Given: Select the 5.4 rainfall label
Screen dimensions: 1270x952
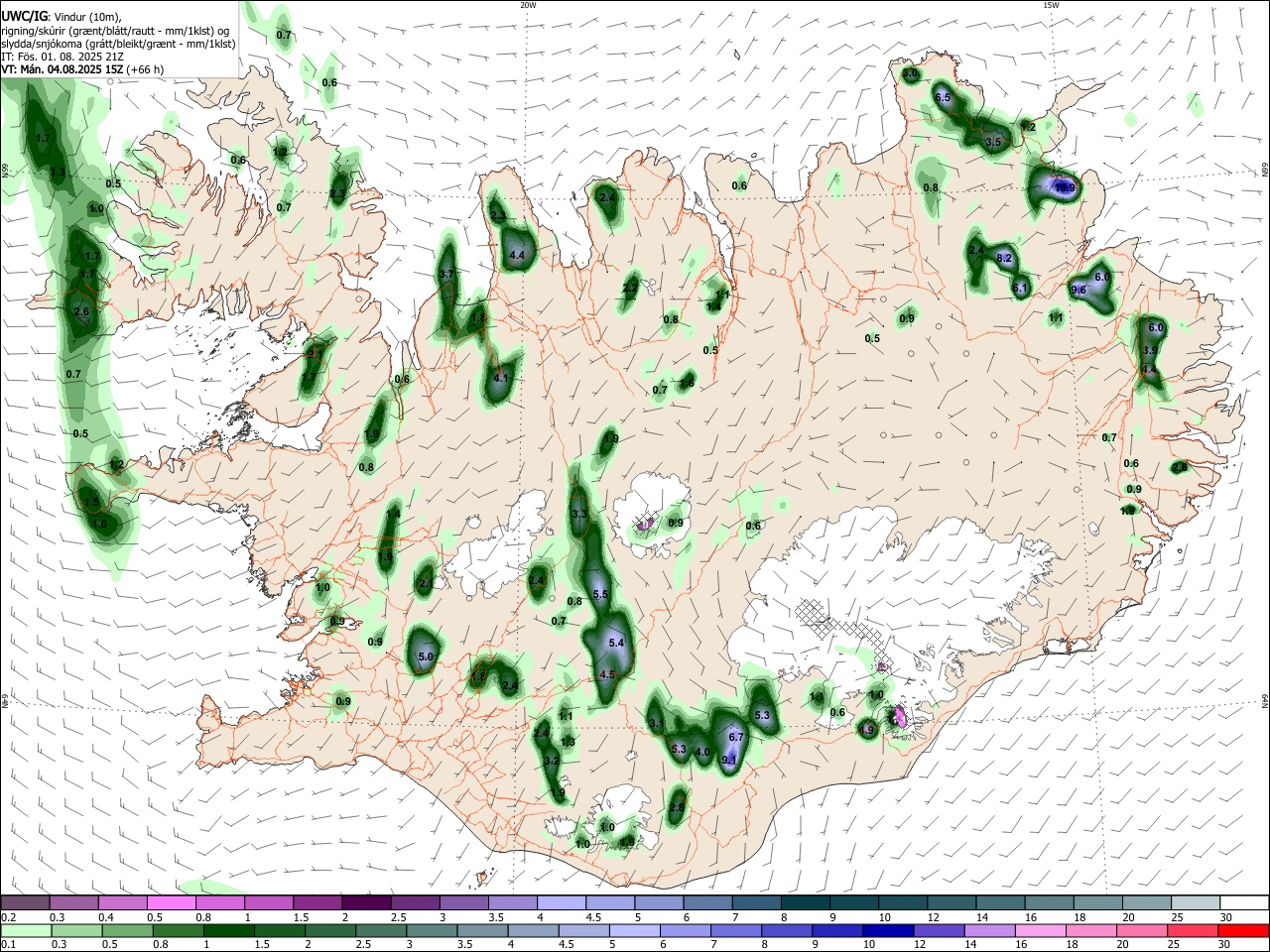Looking at the screenshot, I should point(616,643).
